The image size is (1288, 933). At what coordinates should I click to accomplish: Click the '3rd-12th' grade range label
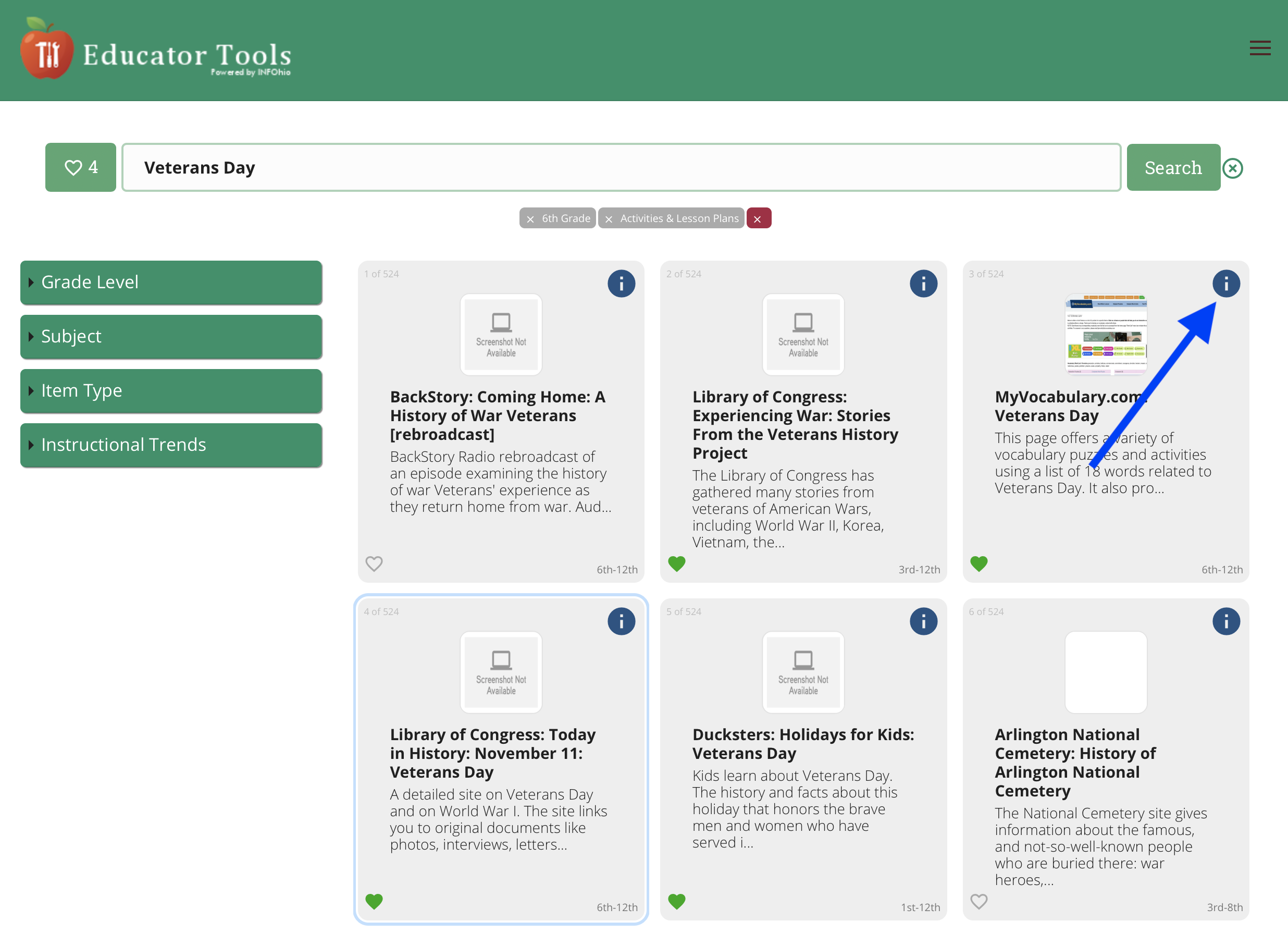point(919,569)
